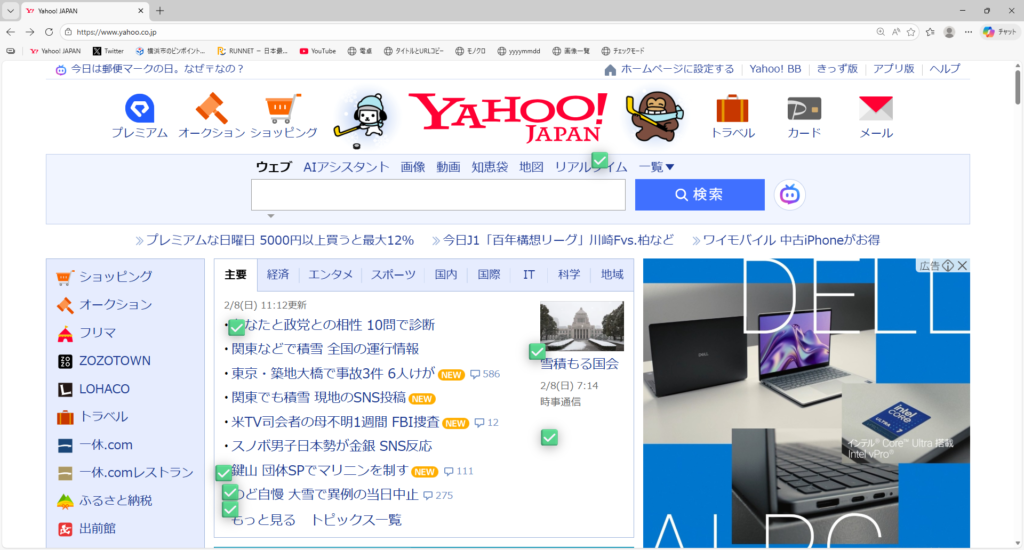Open the Travel suitcase icon in the header
Viewport: 1024px width, 550px height.
click(x=732, y=108)
